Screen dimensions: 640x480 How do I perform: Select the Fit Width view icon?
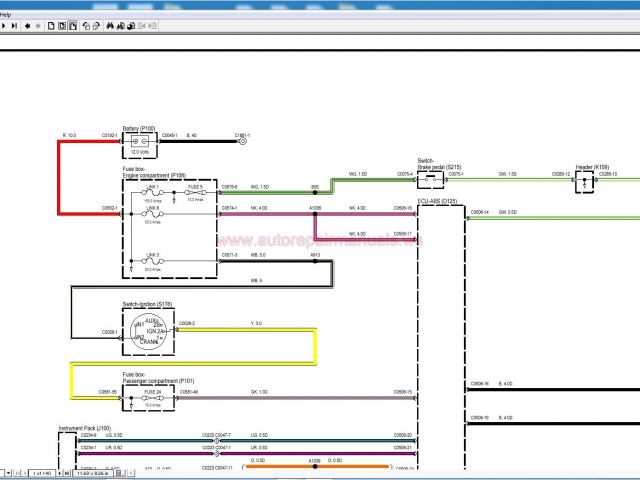click(x=73, y=25)
